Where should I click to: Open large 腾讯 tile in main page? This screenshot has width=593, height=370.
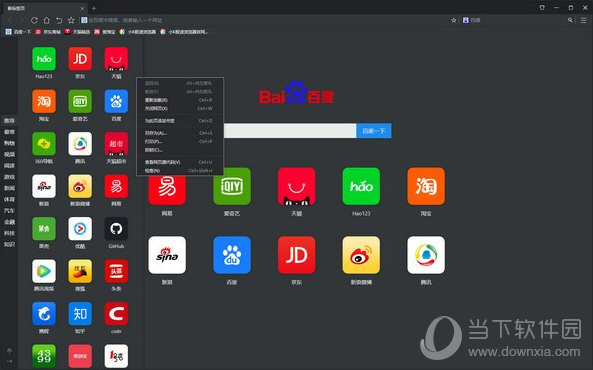pyautogui.click(x=426, y=255)
